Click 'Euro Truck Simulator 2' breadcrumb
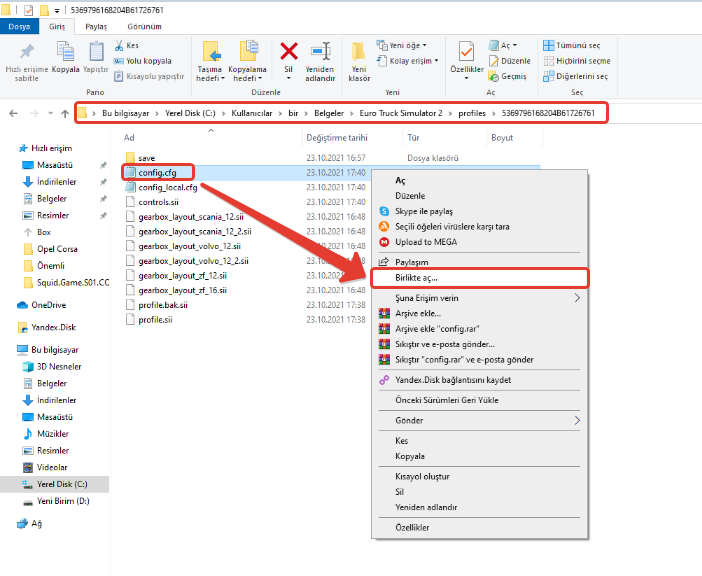This screenshot has height=576, width=702. point(401,113)
